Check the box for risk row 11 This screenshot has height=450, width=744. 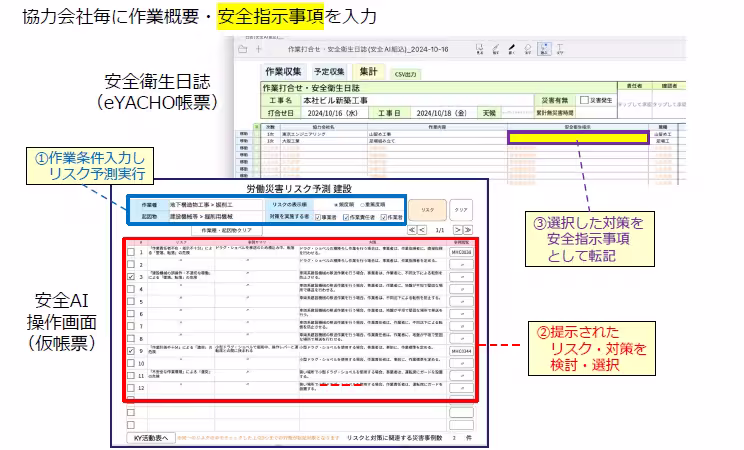(x=131, y=375)
